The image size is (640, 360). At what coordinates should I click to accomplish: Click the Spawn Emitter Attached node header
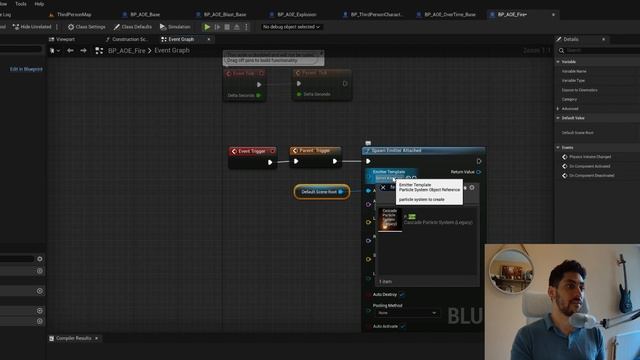(424, 151)
